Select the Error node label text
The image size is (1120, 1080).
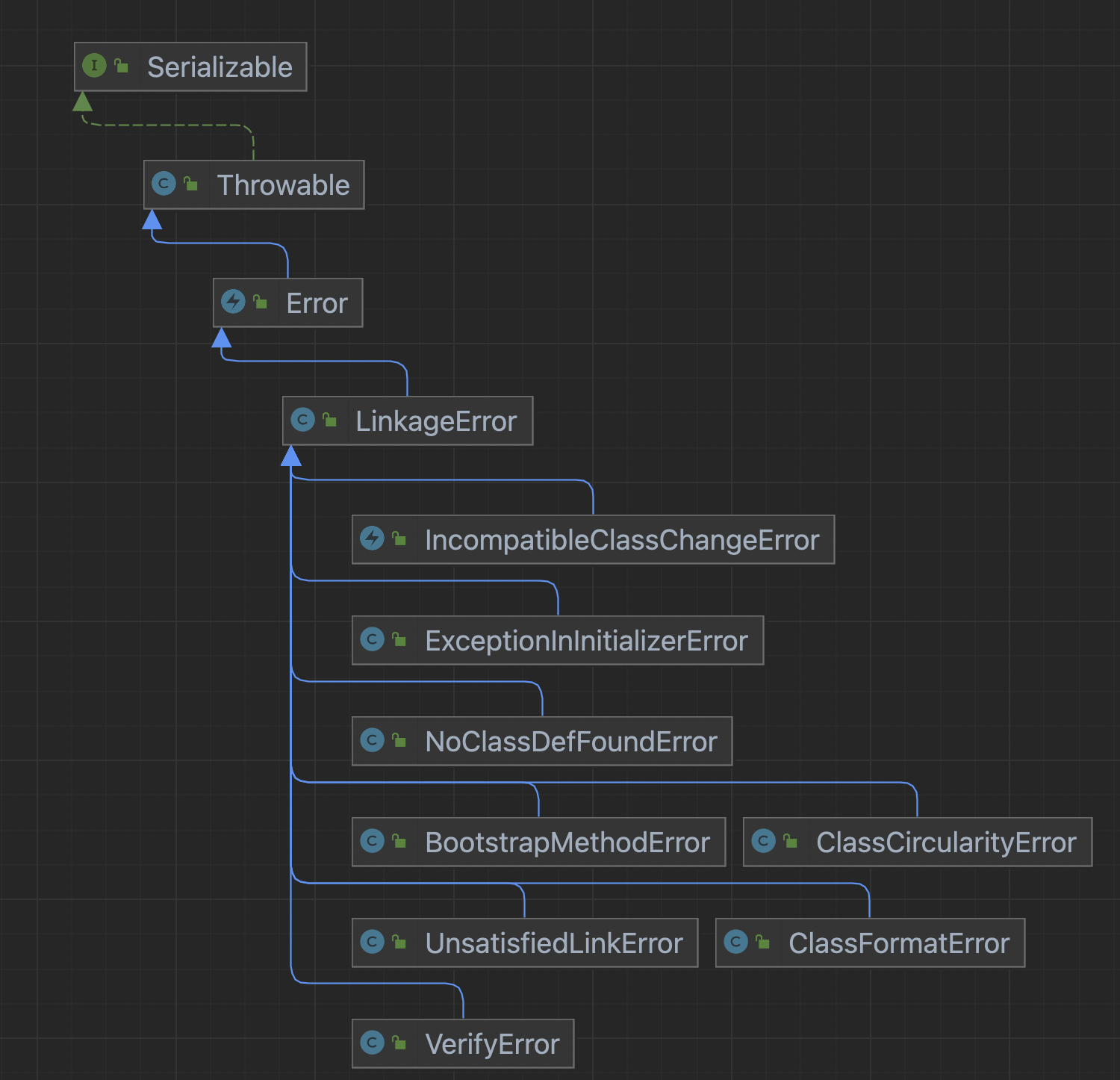tap(317, 303)
